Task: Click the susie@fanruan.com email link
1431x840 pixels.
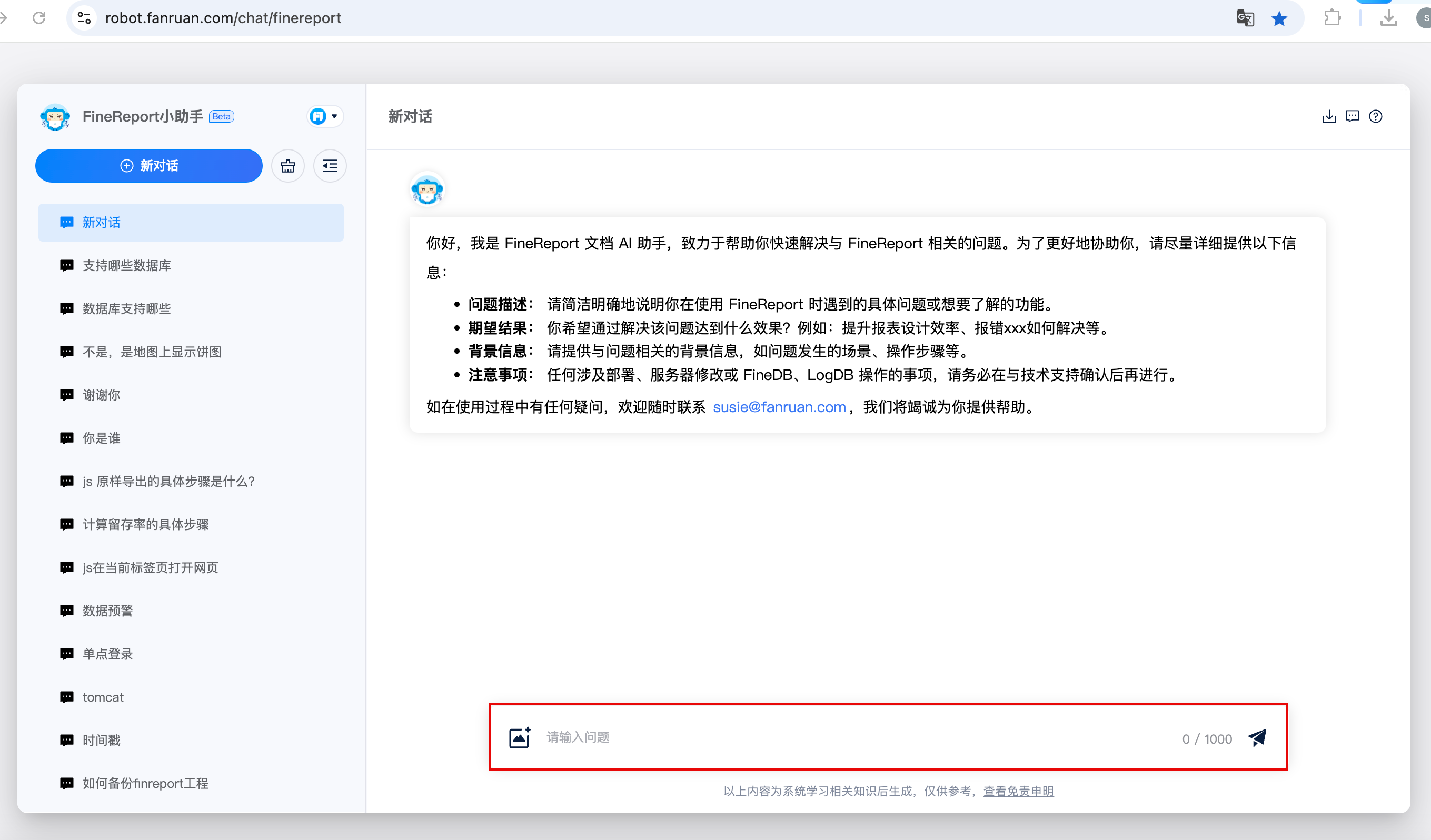Action: click(x=779, y=407)
